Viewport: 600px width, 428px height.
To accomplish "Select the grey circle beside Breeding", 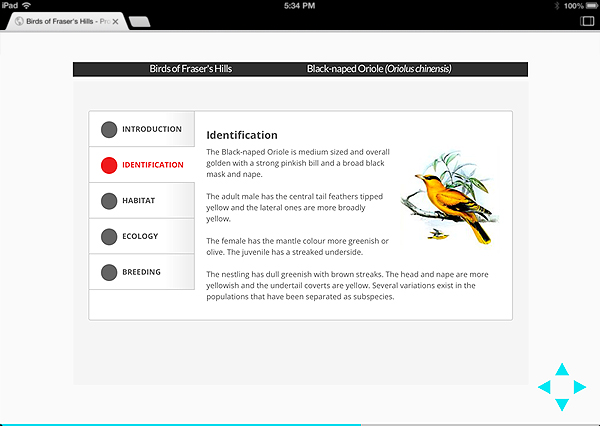I will pyautogui.click(x=109, y=272).
